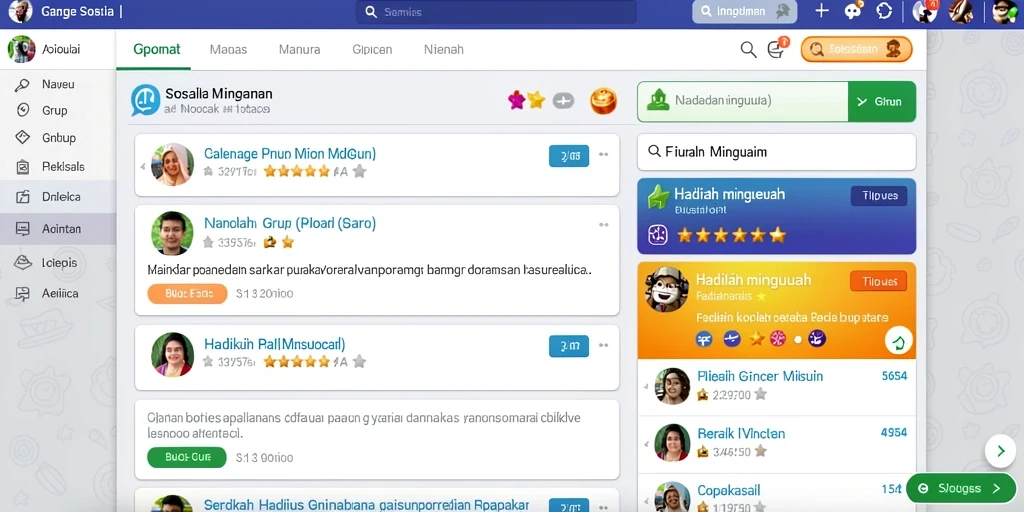This screenshot has width=1024, height=512.
Task: Click the green refresh circle on orange card
Action: [x=898, y=340]
